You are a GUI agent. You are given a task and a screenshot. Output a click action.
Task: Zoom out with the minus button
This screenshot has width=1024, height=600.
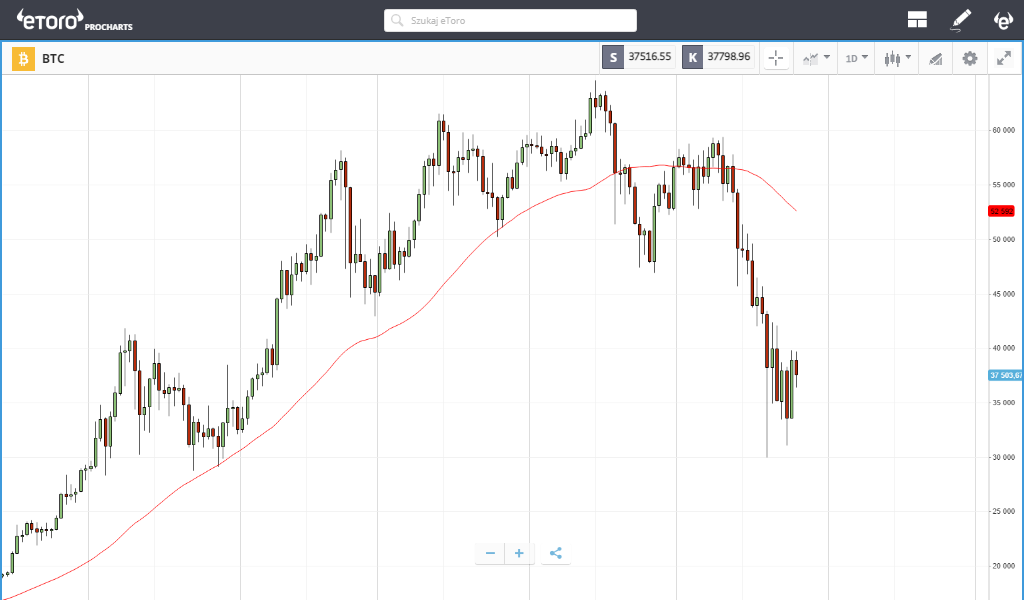(490, 554)
